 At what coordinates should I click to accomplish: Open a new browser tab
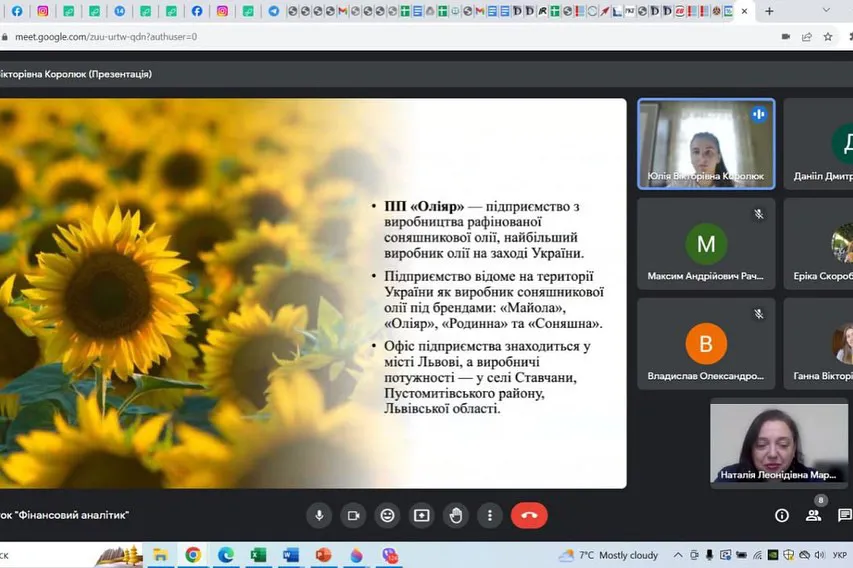click(769, 11)
